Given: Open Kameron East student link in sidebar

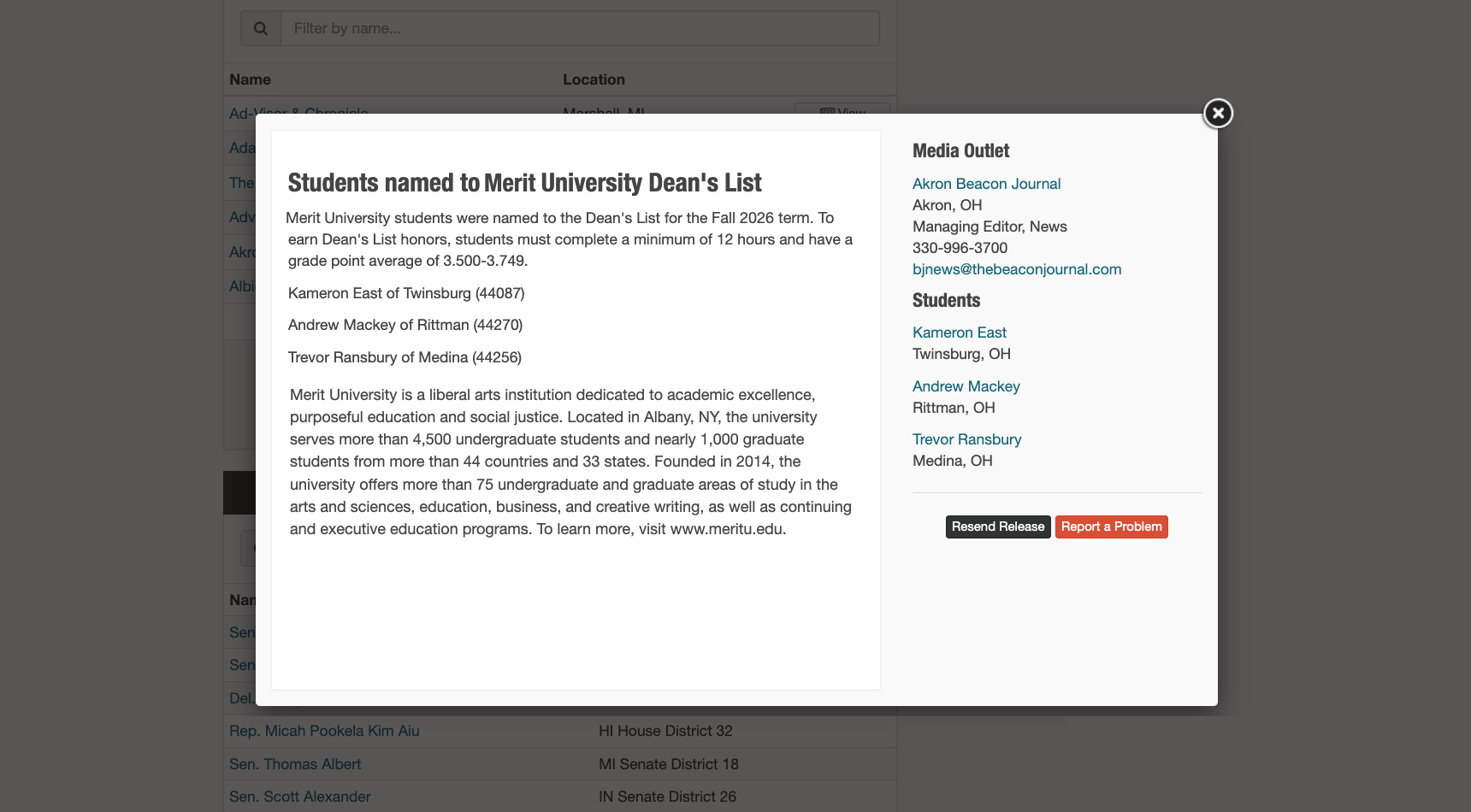Looking at the screenshot, I should (x=959, y=332).
